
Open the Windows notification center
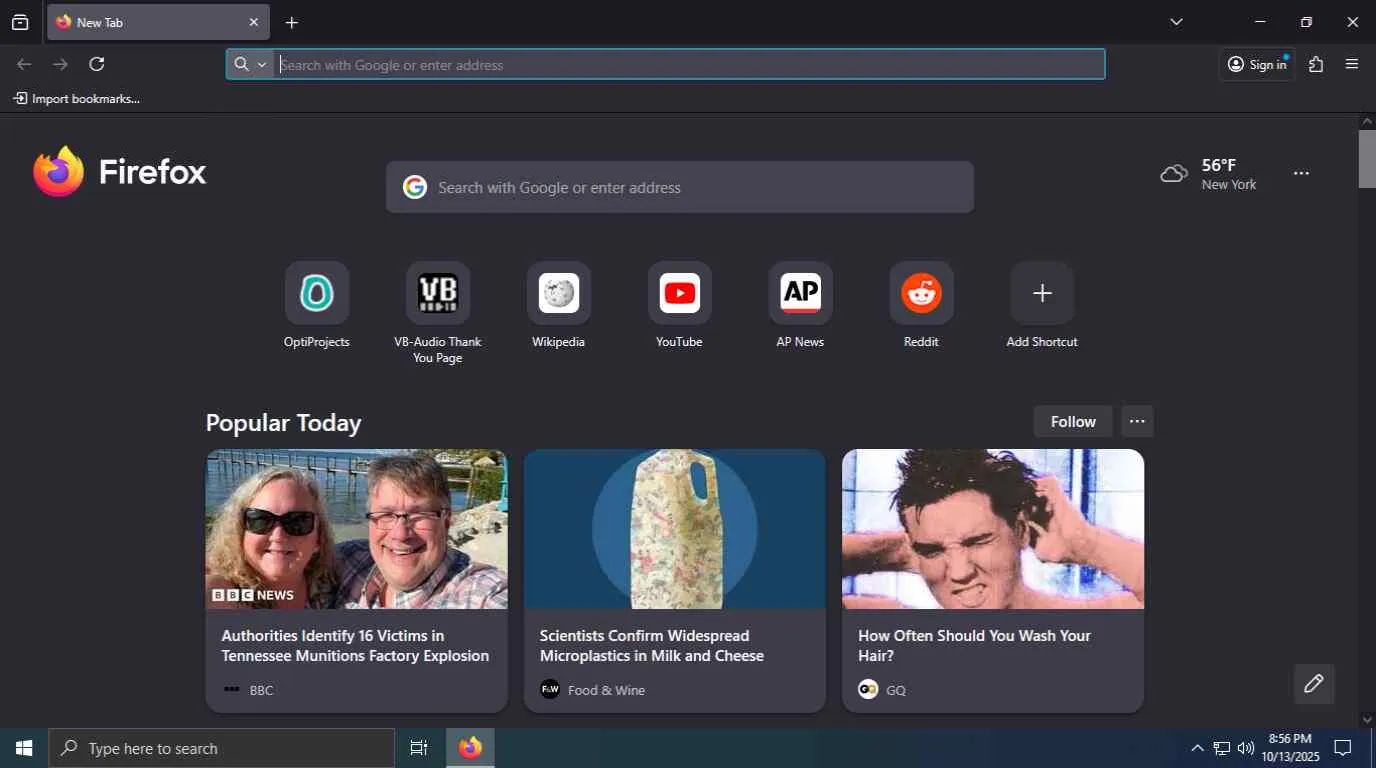pyautogui.click(x=1344, y=748)
